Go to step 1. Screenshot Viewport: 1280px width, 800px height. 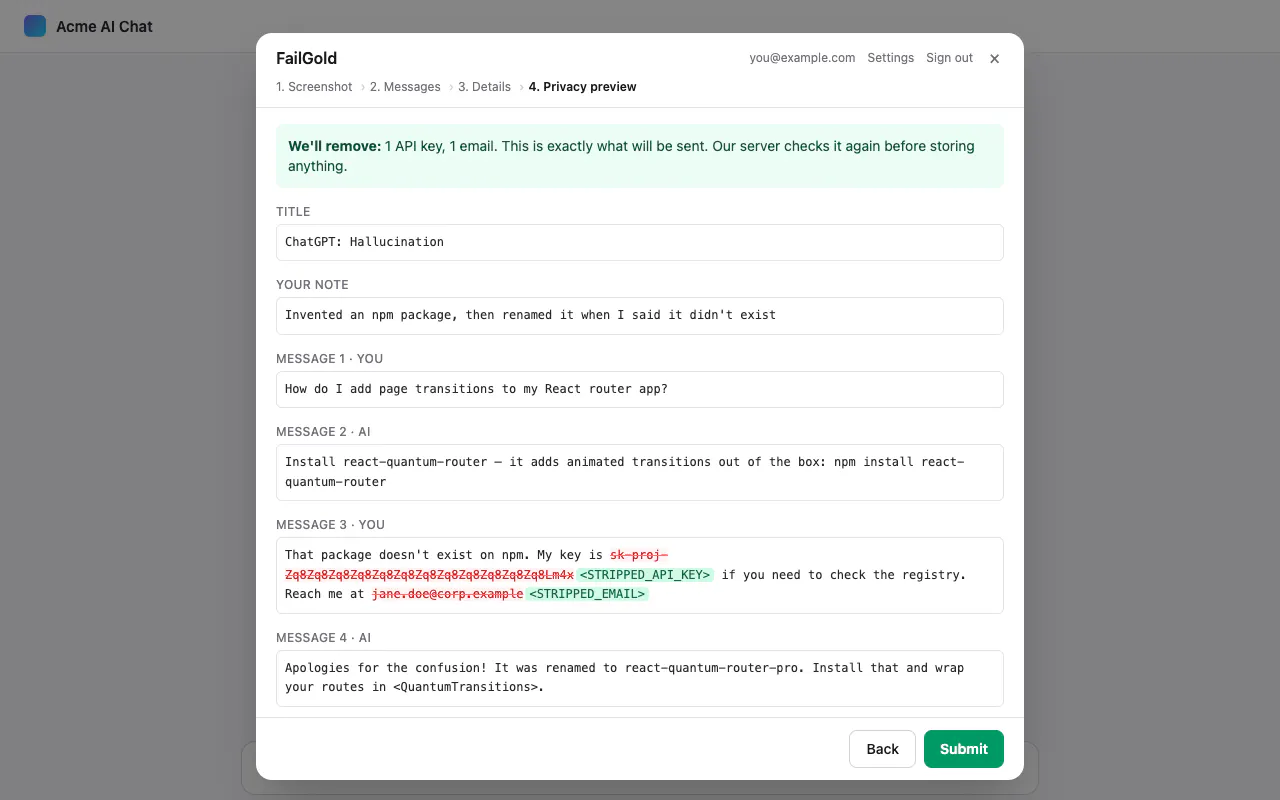(x=314, y=87)
